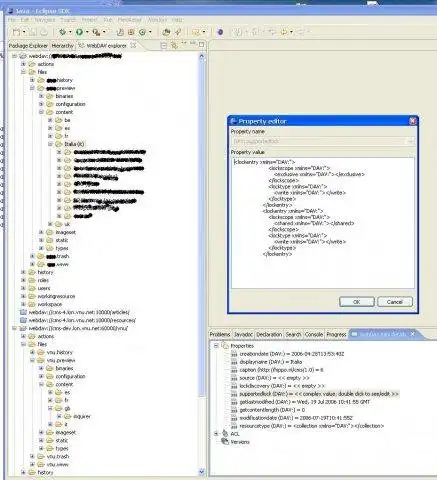Click the ACL icon in details view
The width and height of the screenshot is (437, 480).
click(x=225, y=434)
